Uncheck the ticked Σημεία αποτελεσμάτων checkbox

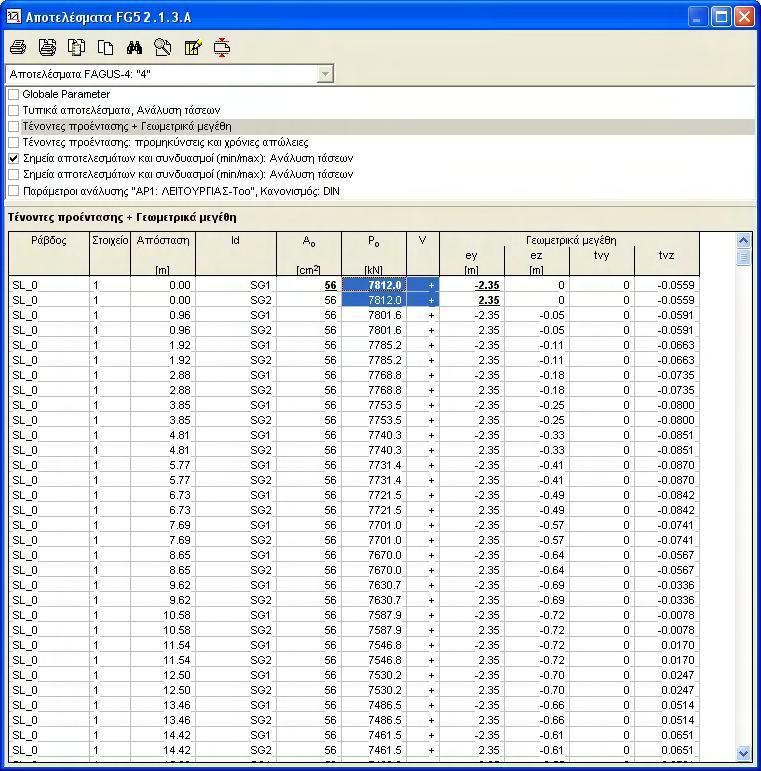[14, 158]
